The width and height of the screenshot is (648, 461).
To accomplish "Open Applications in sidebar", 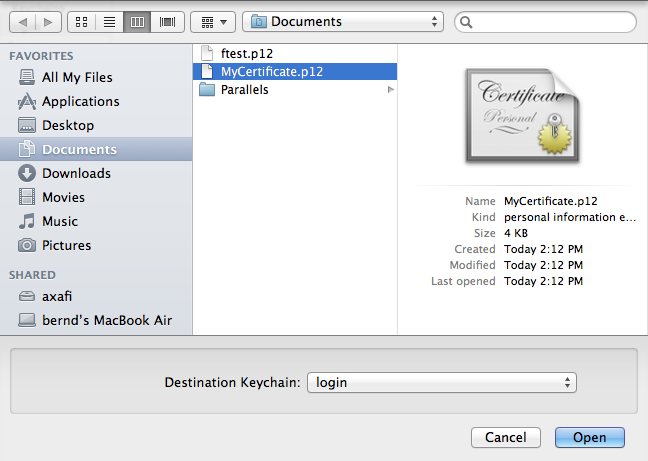I will (x=81, y=101).
